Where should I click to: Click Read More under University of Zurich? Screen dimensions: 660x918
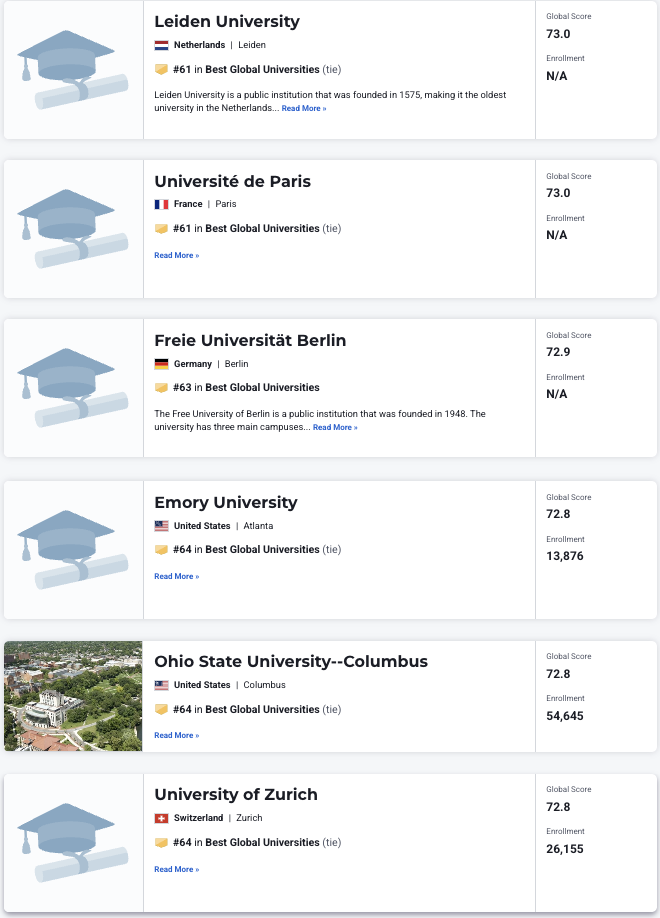pyautogui.click(x=177, y=869)
